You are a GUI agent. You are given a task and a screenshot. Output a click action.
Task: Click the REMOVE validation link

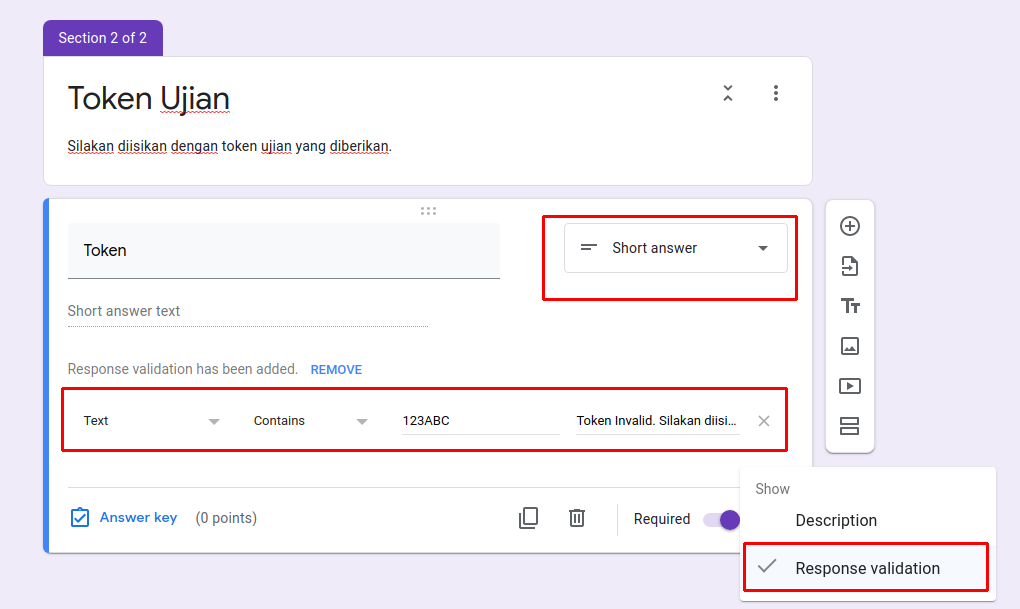336,370
